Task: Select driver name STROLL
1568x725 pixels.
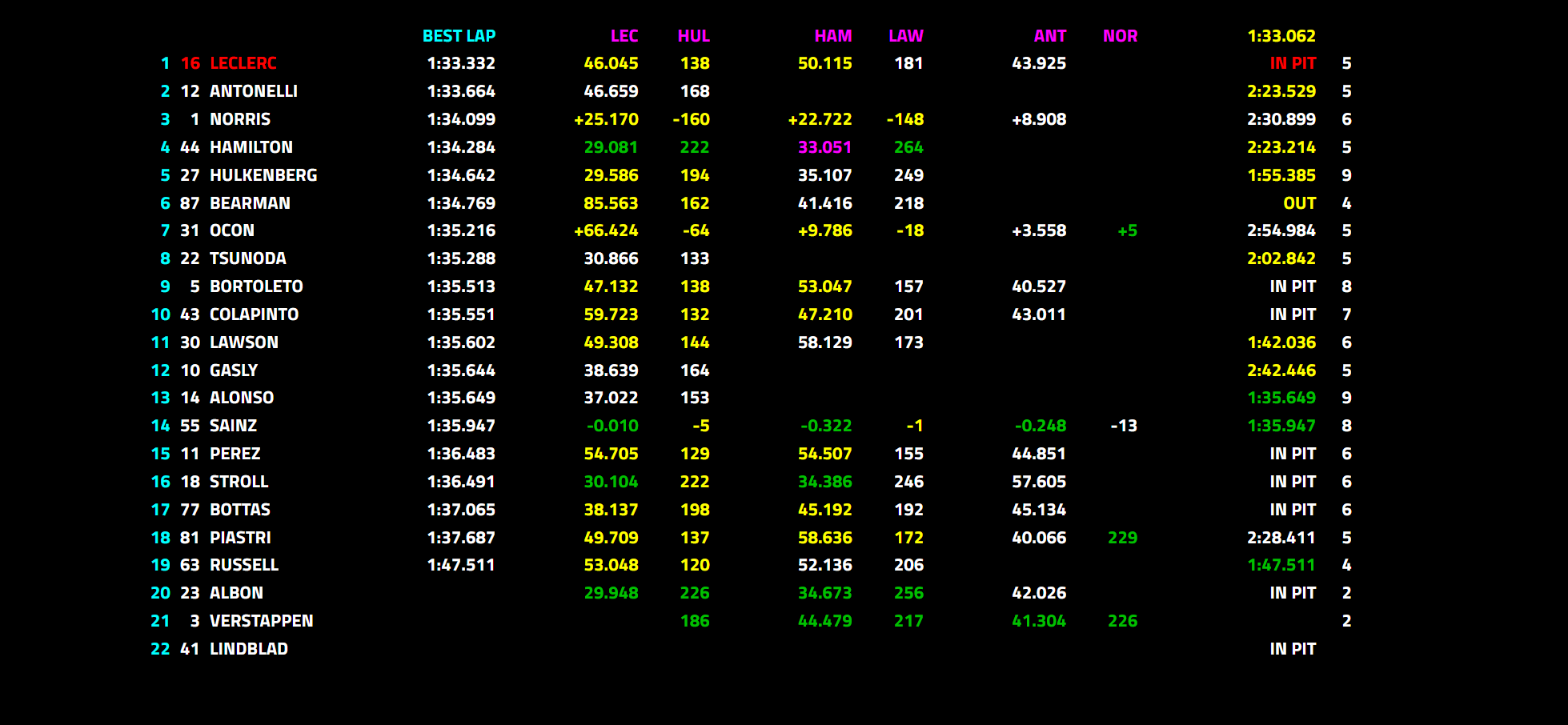Action: click(239, 482)
